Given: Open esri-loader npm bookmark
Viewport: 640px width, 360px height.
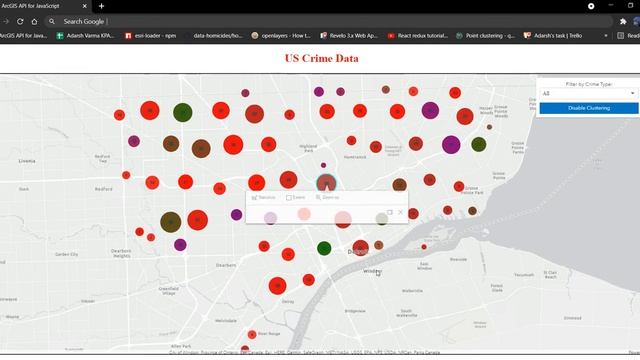Looking at the screenshot, I should point(151,36).
